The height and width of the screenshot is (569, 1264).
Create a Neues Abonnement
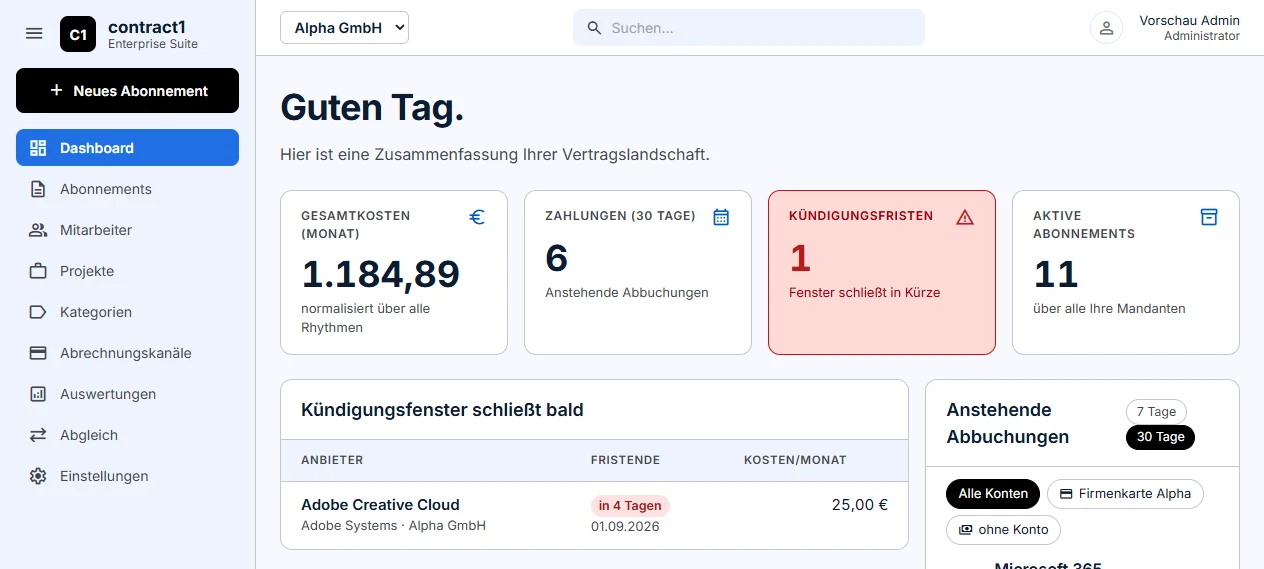(127, 90)
